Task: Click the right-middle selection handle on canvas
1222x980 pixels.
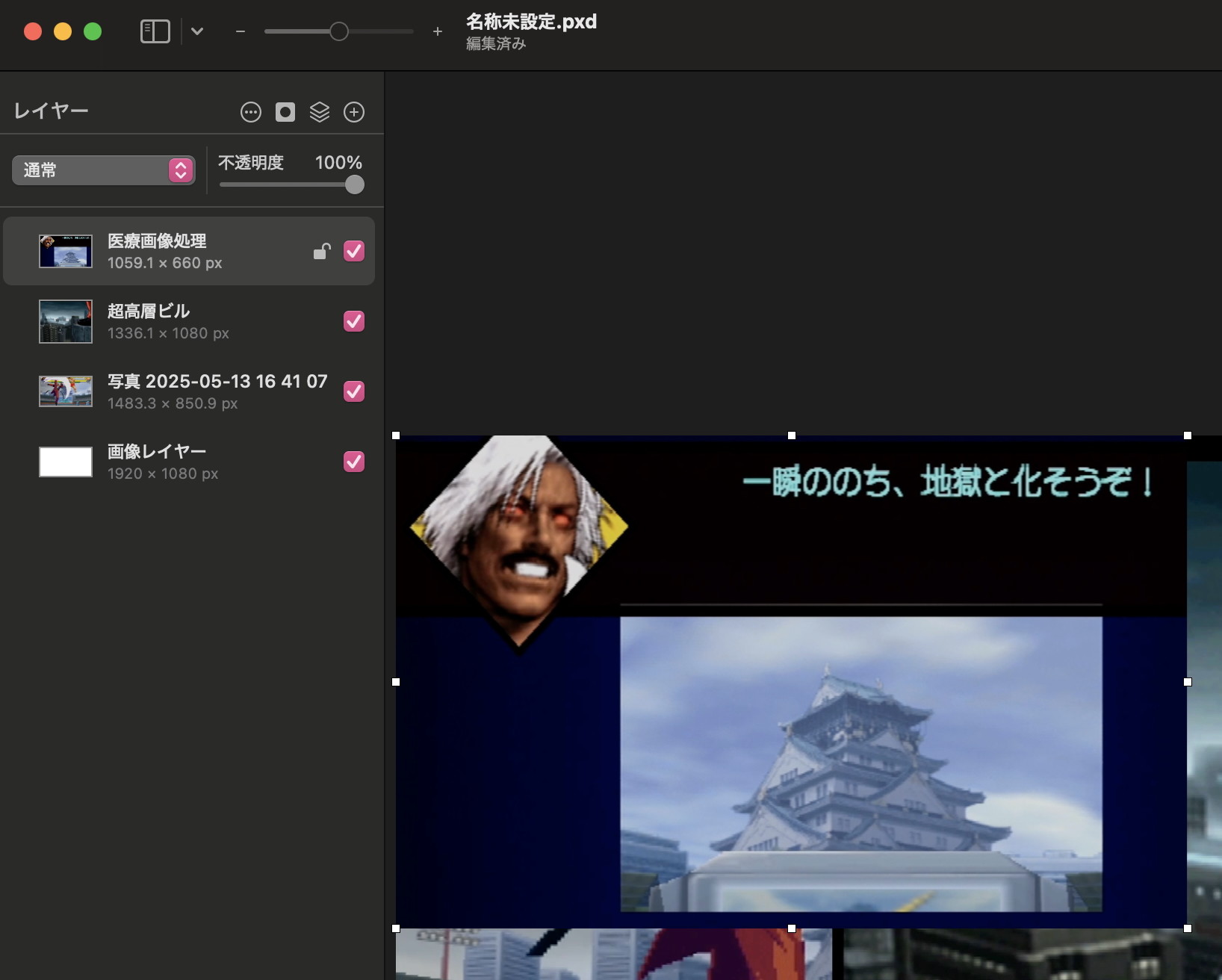Action: (x=1188, y=682)
